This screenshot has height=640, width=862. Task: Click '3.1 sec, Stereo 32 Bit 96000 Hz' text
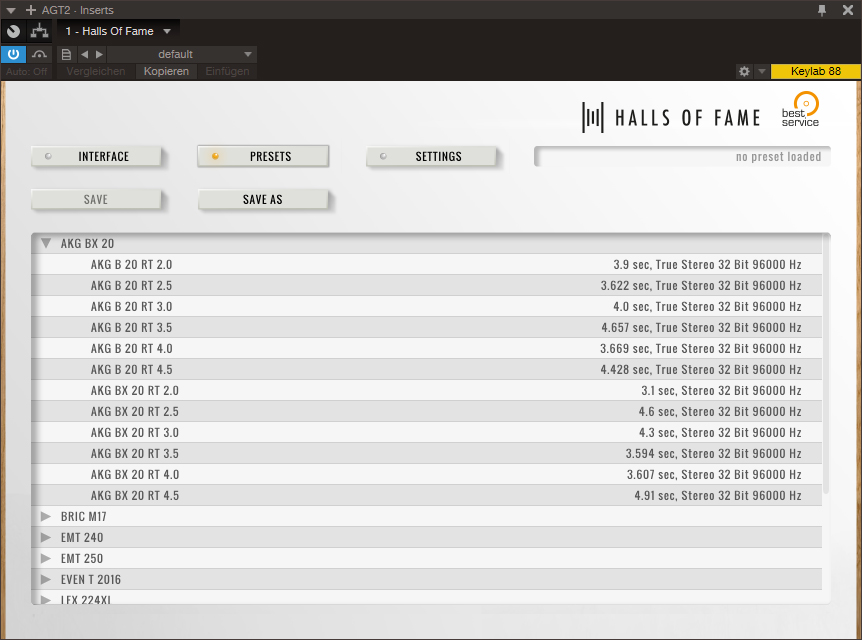point(721,390)
